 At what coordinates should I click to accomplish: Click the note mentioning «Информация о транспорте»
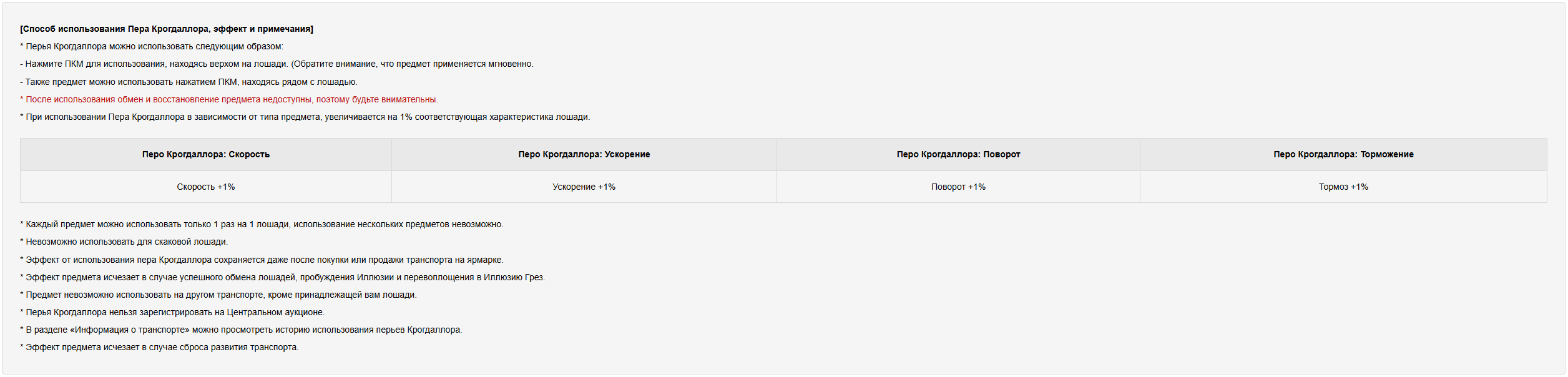(x=241, y=330)
